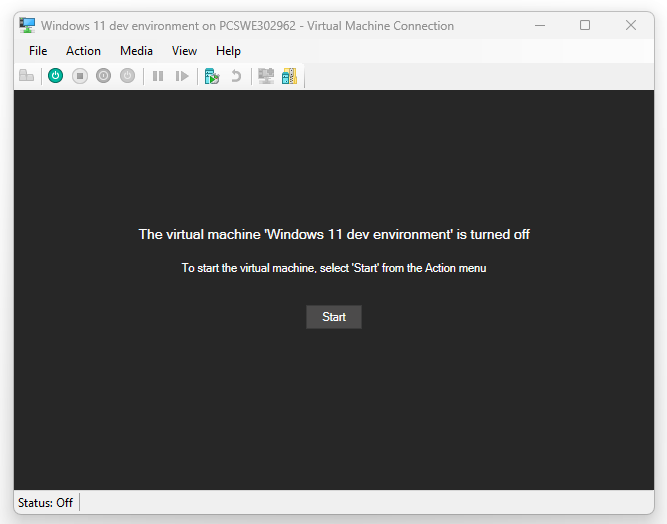Click the Revert undo-arrow icon
Screen dimensions: 667x524
coord(236,76)
